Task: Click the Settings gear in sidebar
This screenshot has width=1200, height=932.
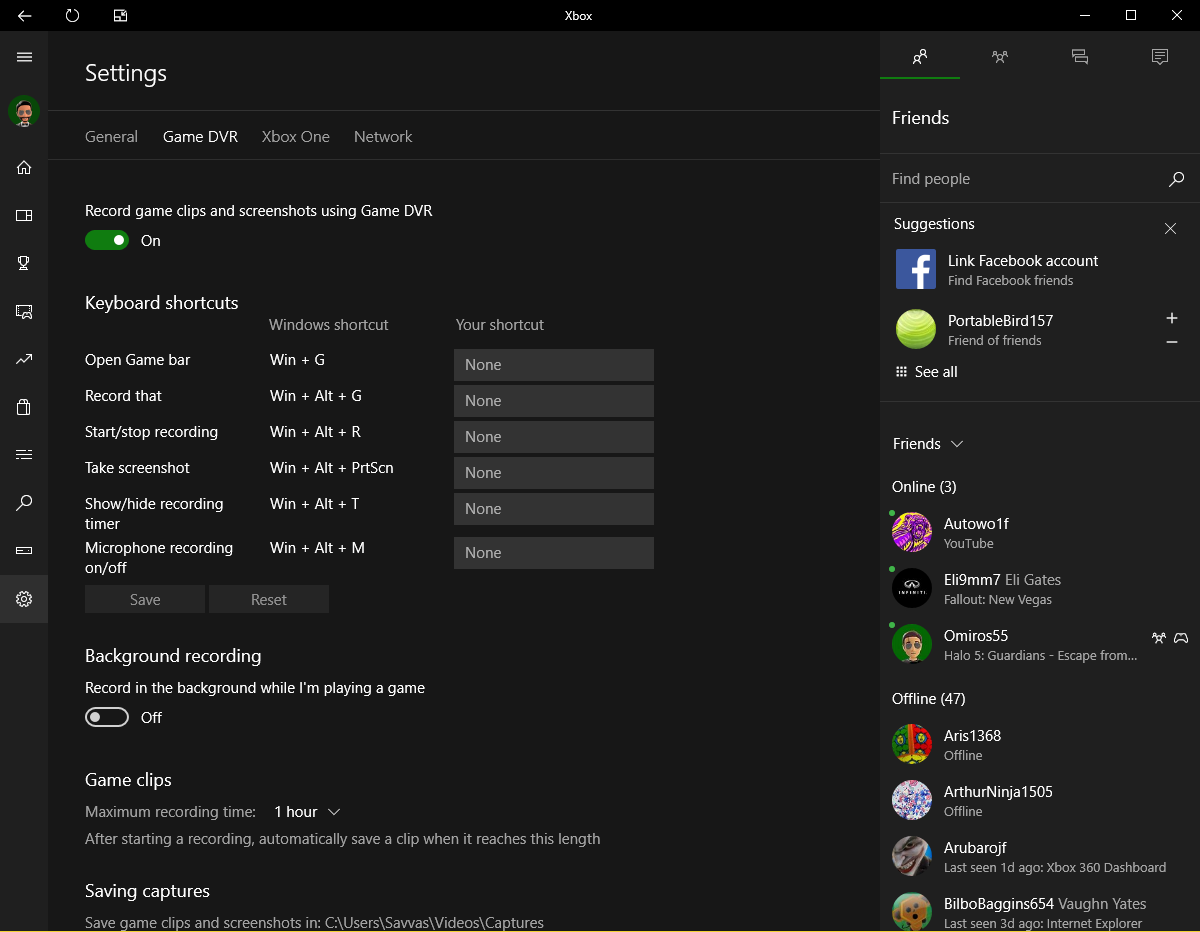Action: click(x=24, y=599)
